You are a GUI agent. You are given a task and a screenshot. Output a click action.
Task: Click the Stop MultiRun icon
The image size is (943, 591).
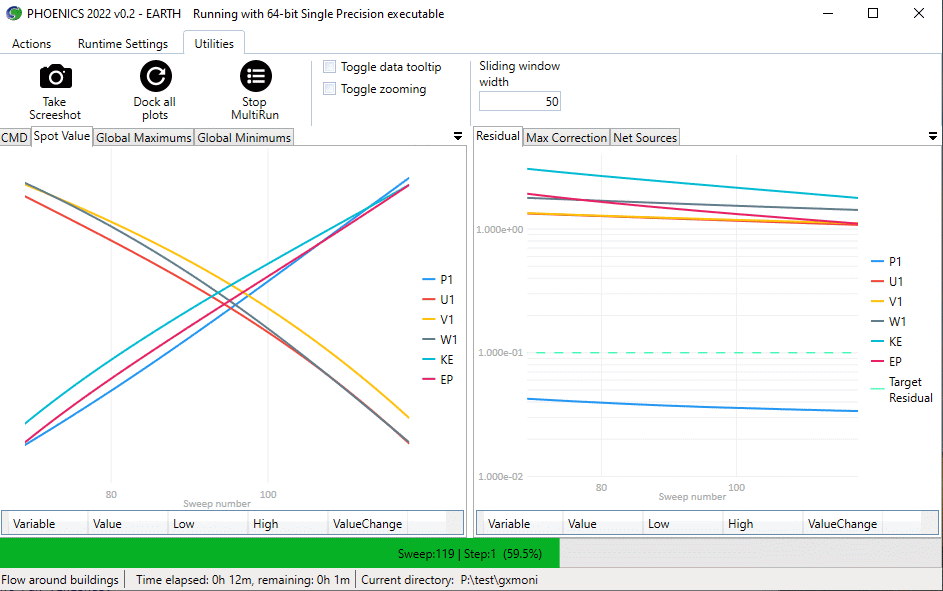pos(255,77)
